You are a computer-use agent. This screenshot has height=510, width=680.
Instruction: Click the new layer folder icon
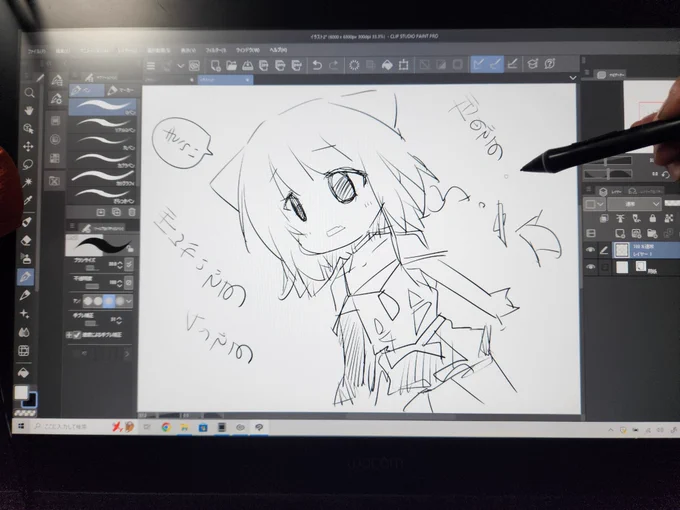pos(652,234)
